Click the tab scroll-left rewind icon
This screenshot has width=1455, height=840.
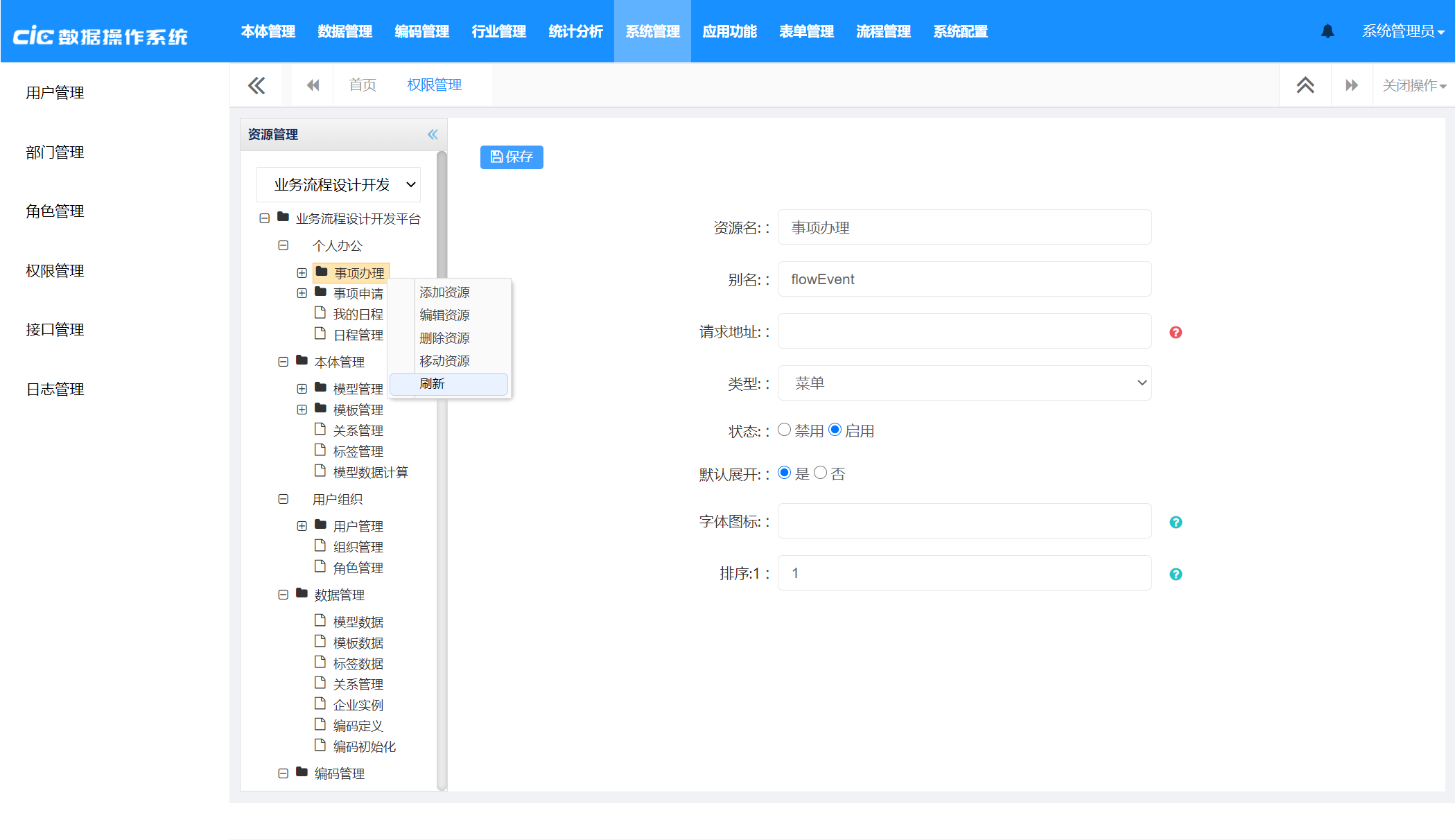pyautogui.click(x=313, y=85)
